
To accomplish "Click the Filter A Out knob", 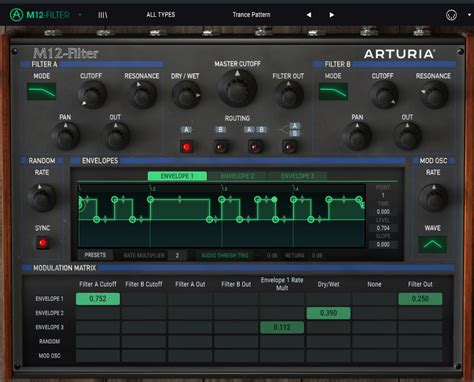I will [116, 136].
